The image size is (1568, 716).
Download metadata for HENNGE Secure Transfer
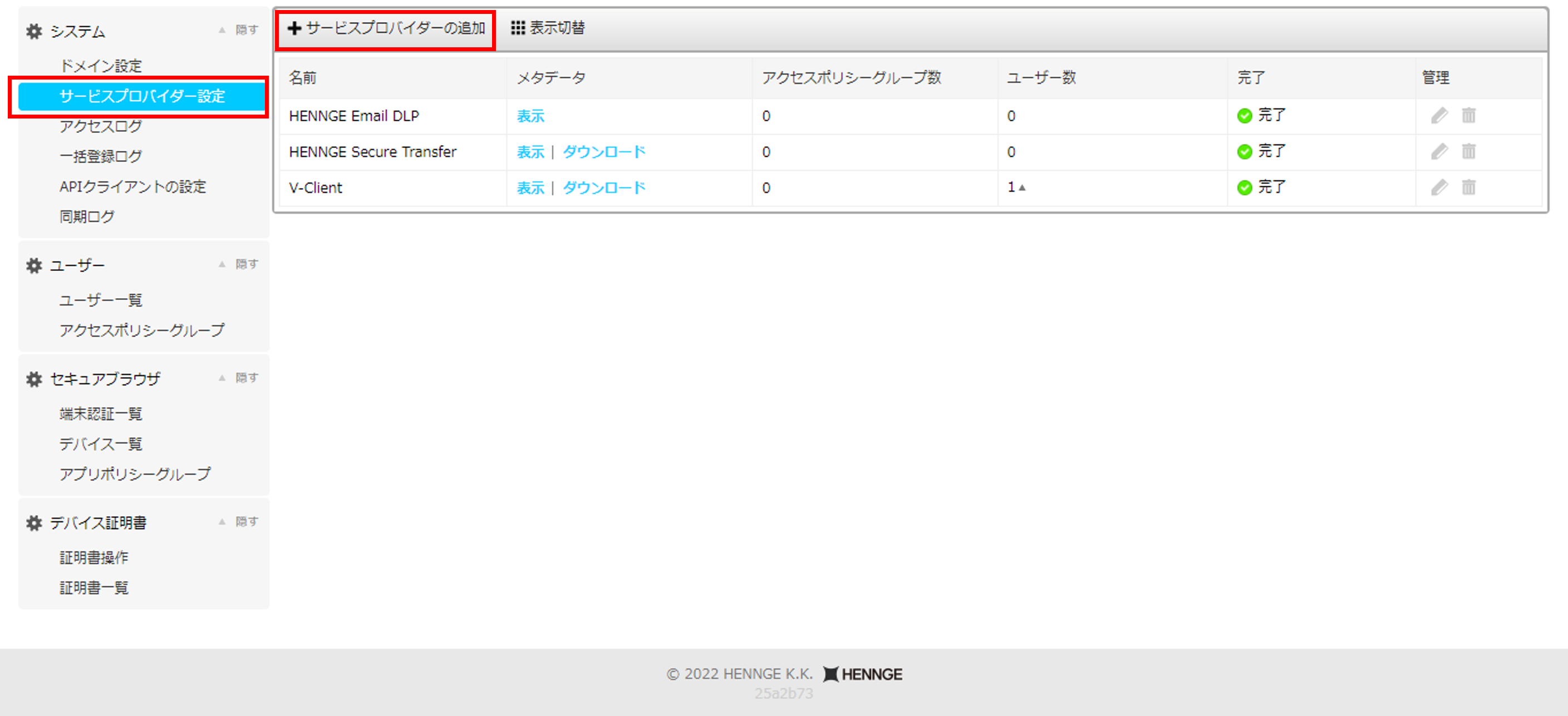[604, 152]
